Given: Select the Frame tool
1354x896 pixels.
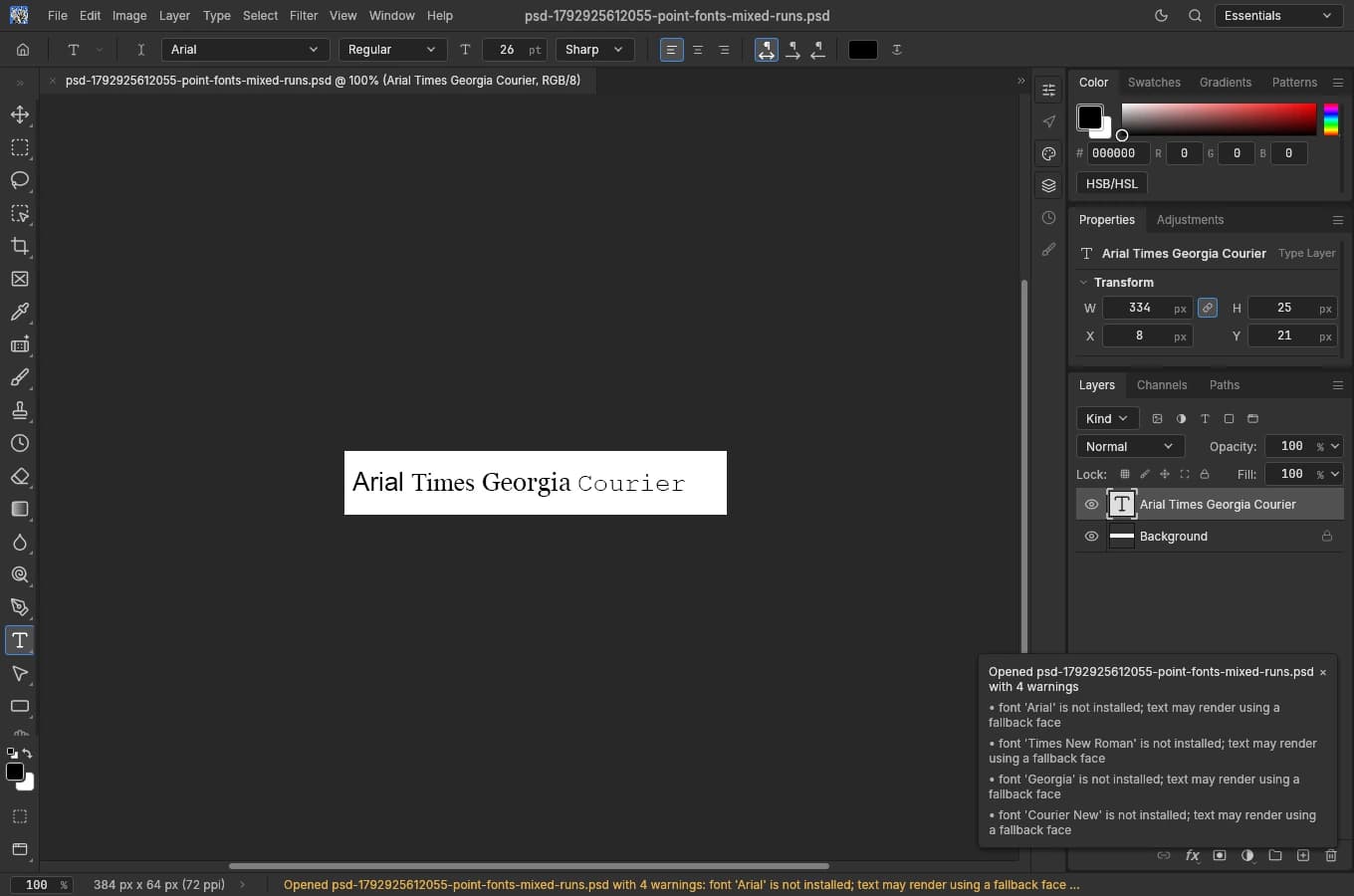Looking at the screenshot, I should click(20, 279).
